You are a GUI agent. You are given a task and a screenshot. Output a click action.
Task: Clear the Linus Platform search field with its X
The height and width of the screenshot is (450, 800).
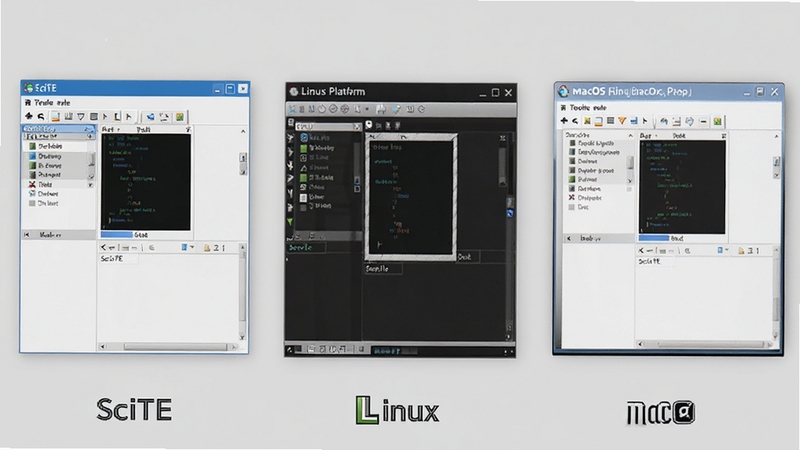tap(357, 126)
